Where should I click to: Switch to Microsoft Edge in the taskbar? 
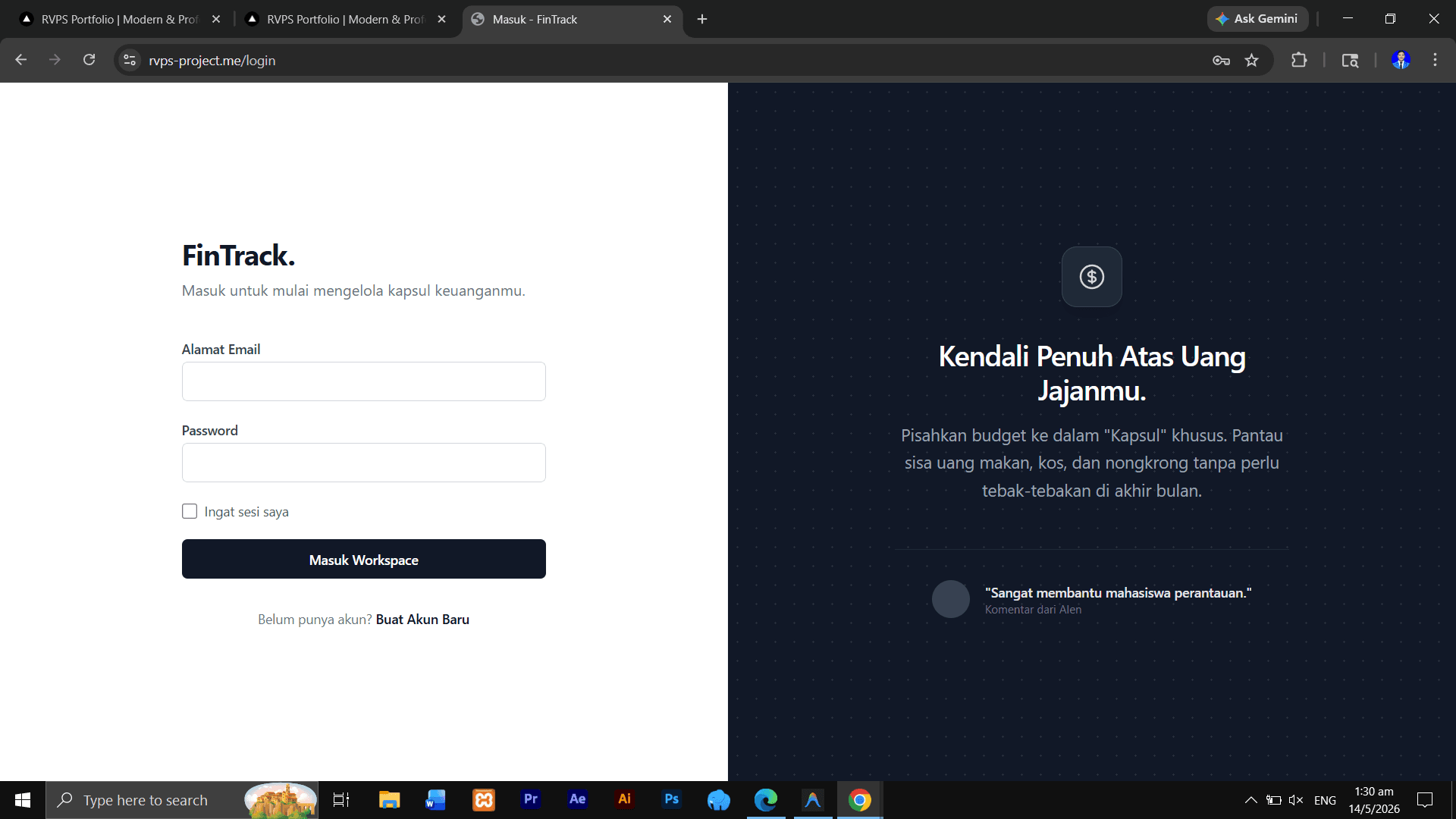tap(765, 800)
